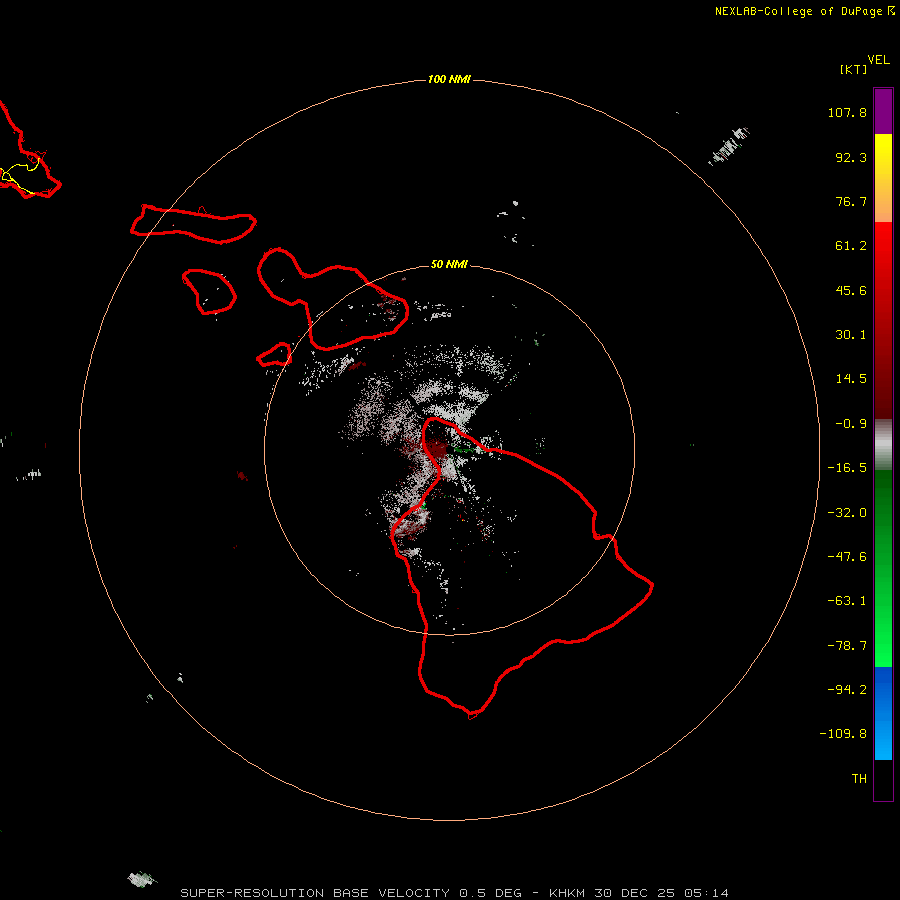Image resolution: width=900 pixels, height=900 pixels.
Task: Pick the yellow-orange segment of the velocity scale
Action: pos(883,178)
